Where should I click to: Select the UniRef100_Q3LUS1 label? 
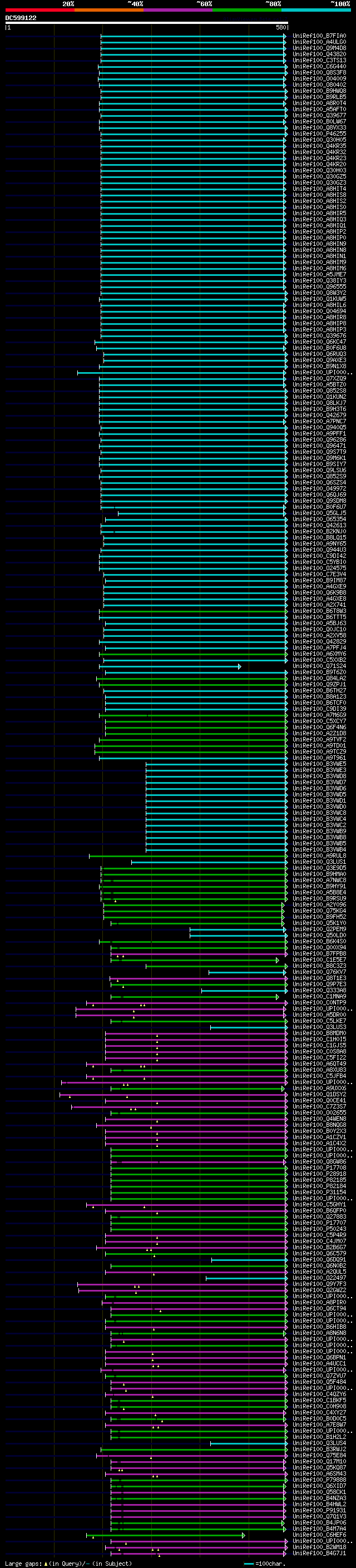(x=319, y=861)
